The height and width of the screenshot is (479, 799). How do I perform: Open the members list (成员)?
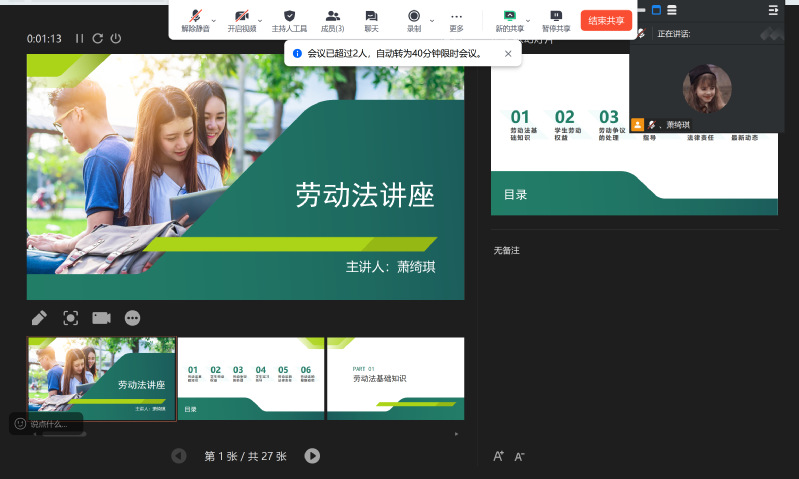[333, 20]
